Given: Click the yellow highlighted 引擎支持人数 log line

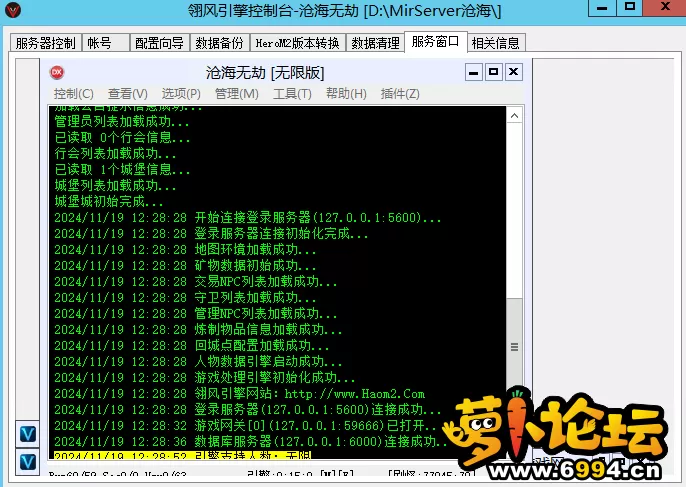Looking at the screenshot, I should pyautogui.click(x=182, y=455).
